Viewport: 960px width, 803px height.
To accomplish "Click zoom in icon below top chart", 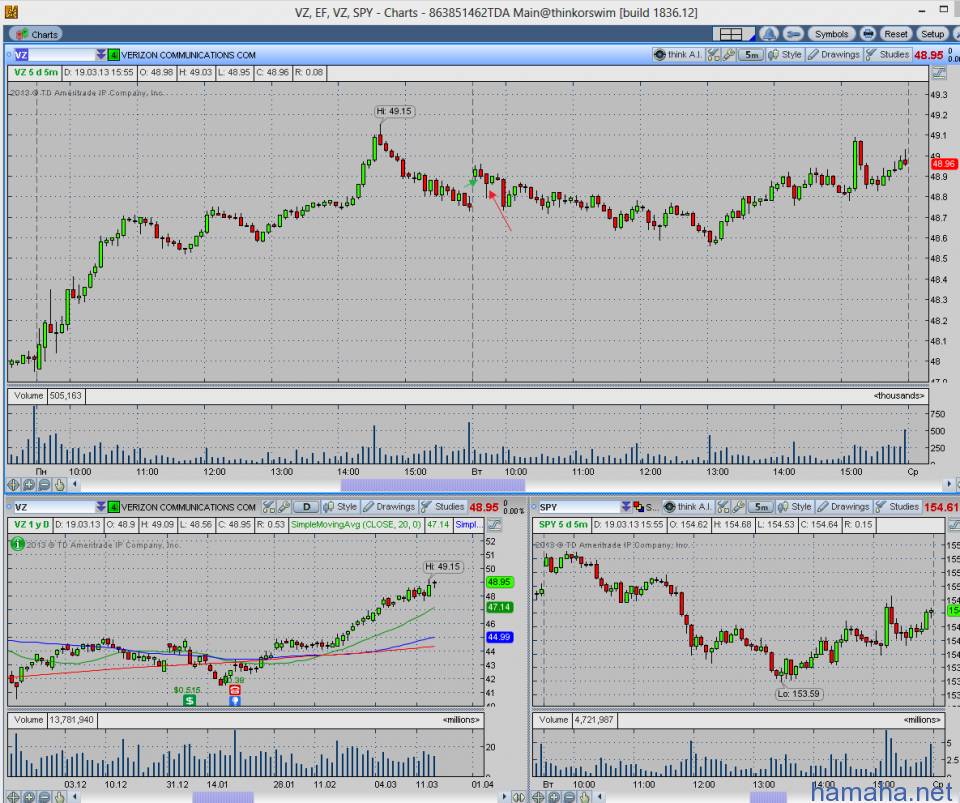I will (x=29, y=485).
